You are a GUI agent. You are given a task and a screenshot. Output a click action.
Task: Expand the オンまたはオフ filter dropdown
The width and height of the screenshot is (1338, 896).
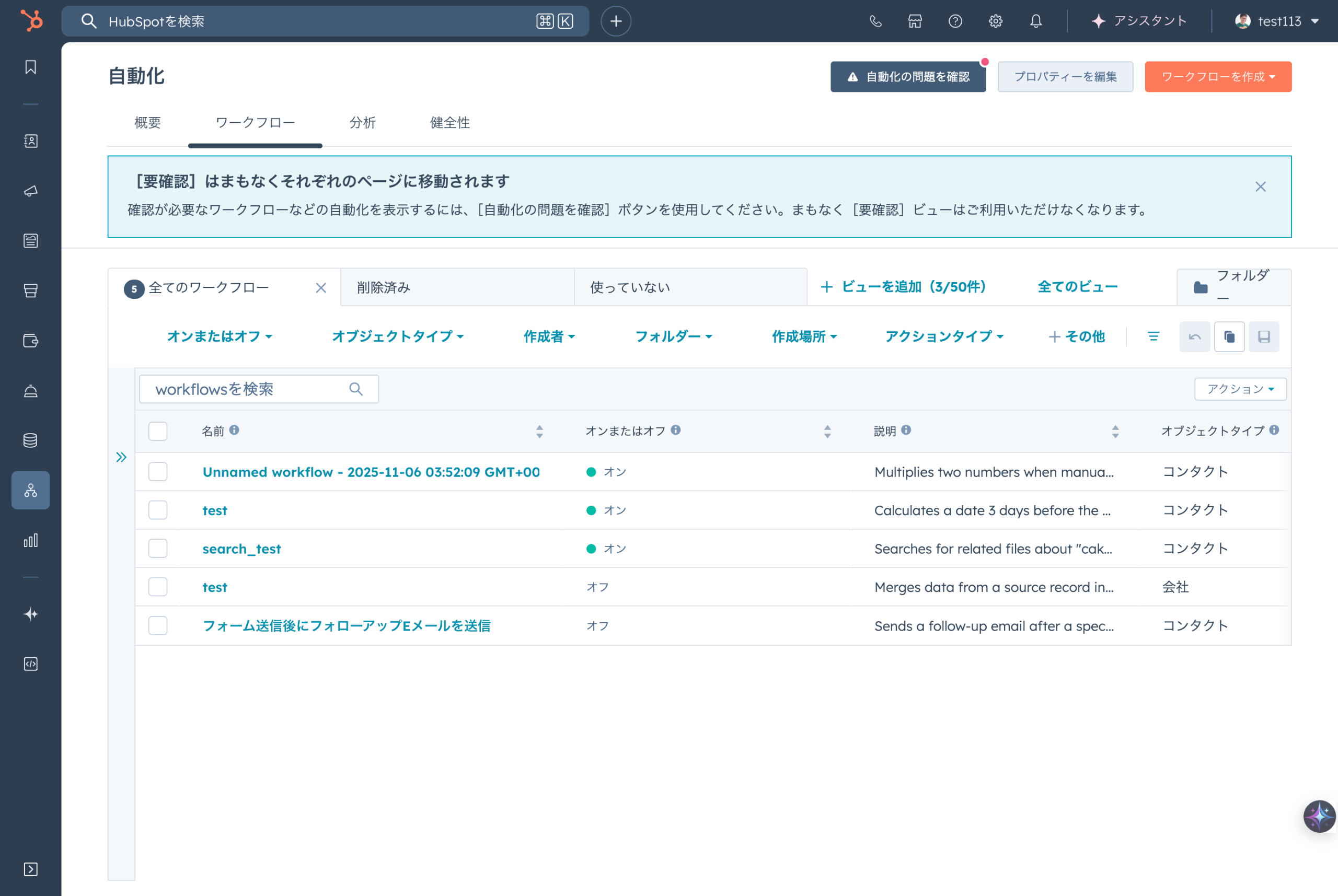point(220,336)
